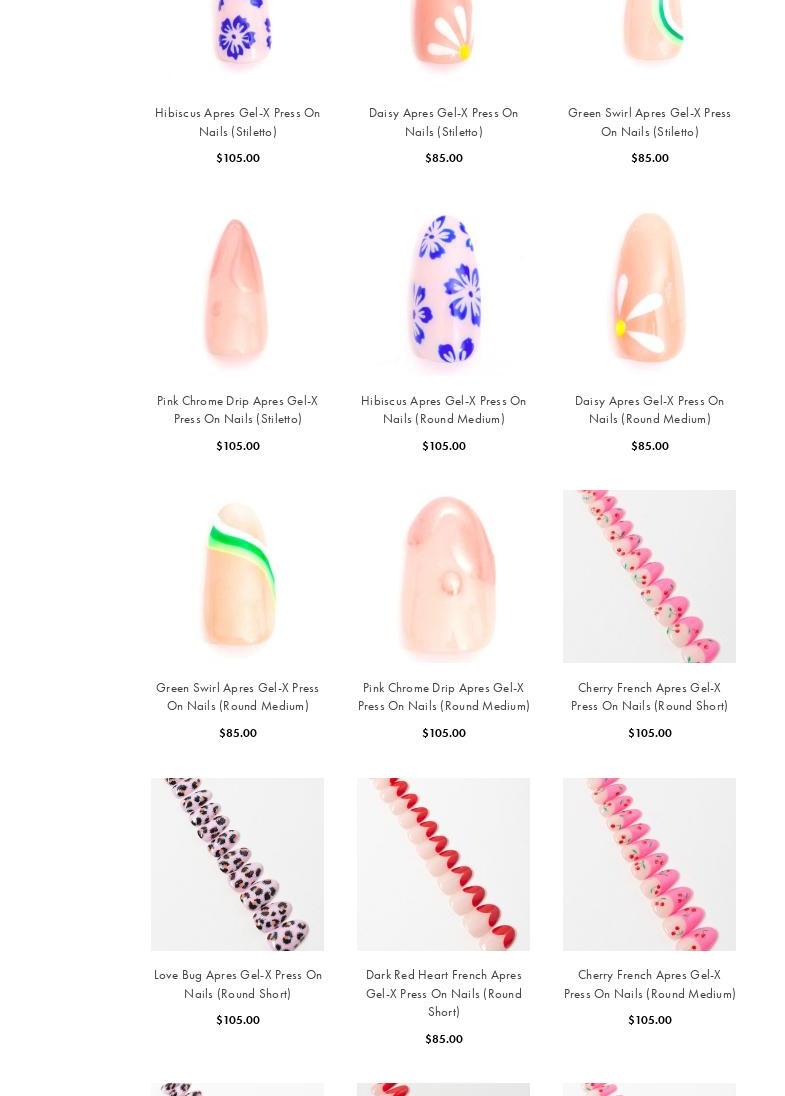Viewport: 785px width, 1096px height.
Task: Open Cherry French Apres Gel-X Press On Nails (Round Medium) title
Action: tap(649, 983)
